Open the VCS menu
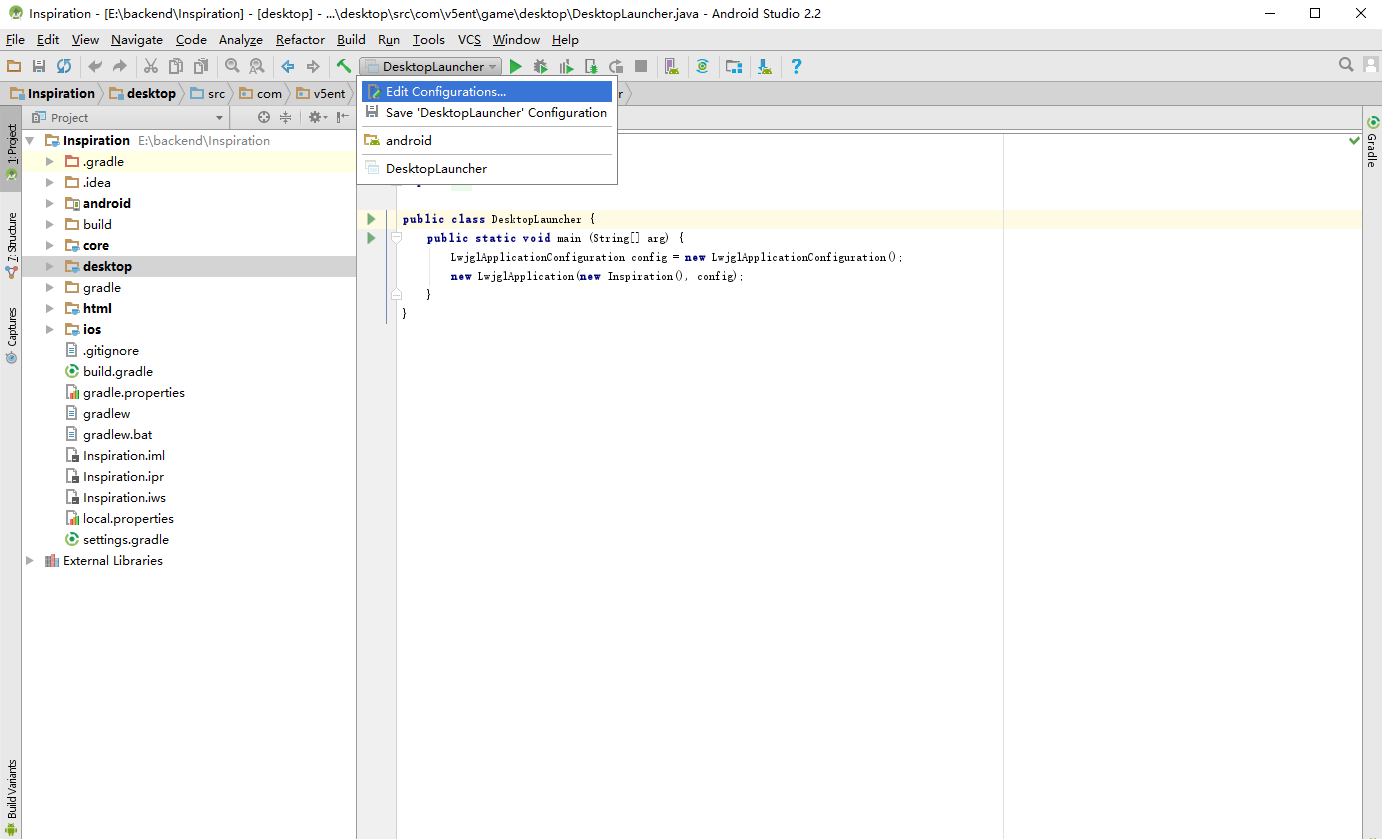 469,40
